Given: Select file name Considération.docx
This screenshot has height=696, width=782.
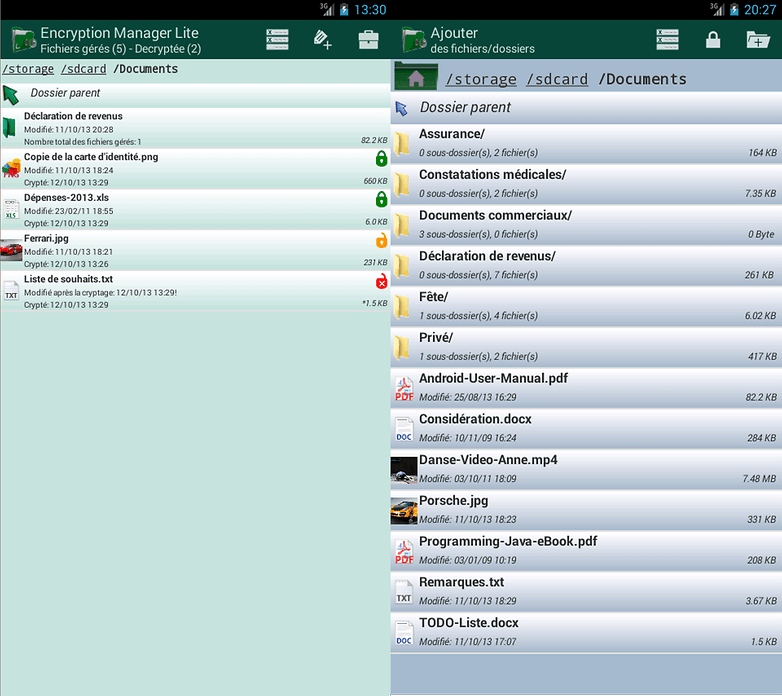Looking at the screenshot, I should 475,419.
